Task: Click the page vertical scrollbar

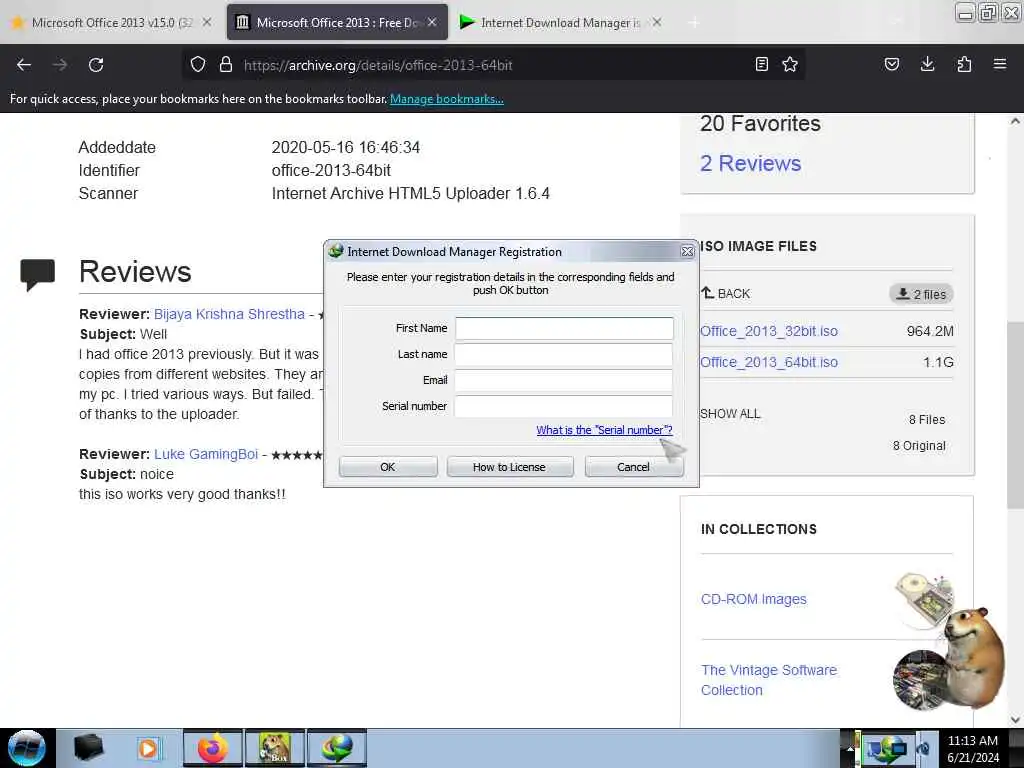Action: (1014, 415)
